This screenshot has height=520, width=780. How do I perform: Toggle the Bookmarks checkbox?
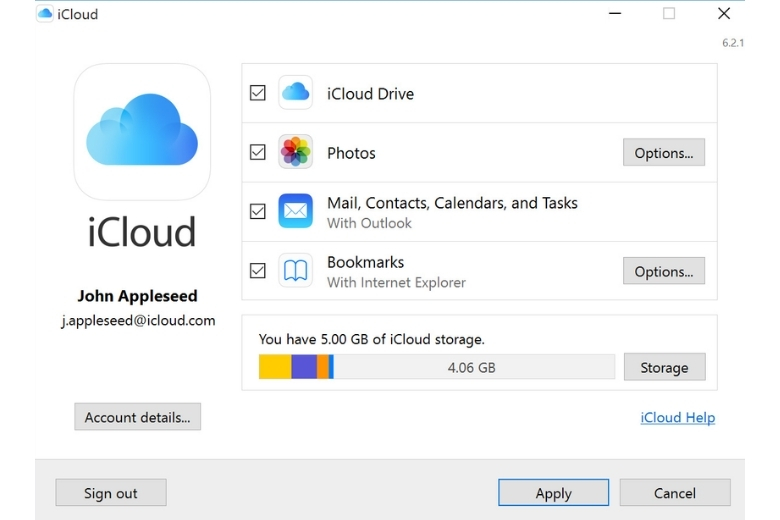258,271
